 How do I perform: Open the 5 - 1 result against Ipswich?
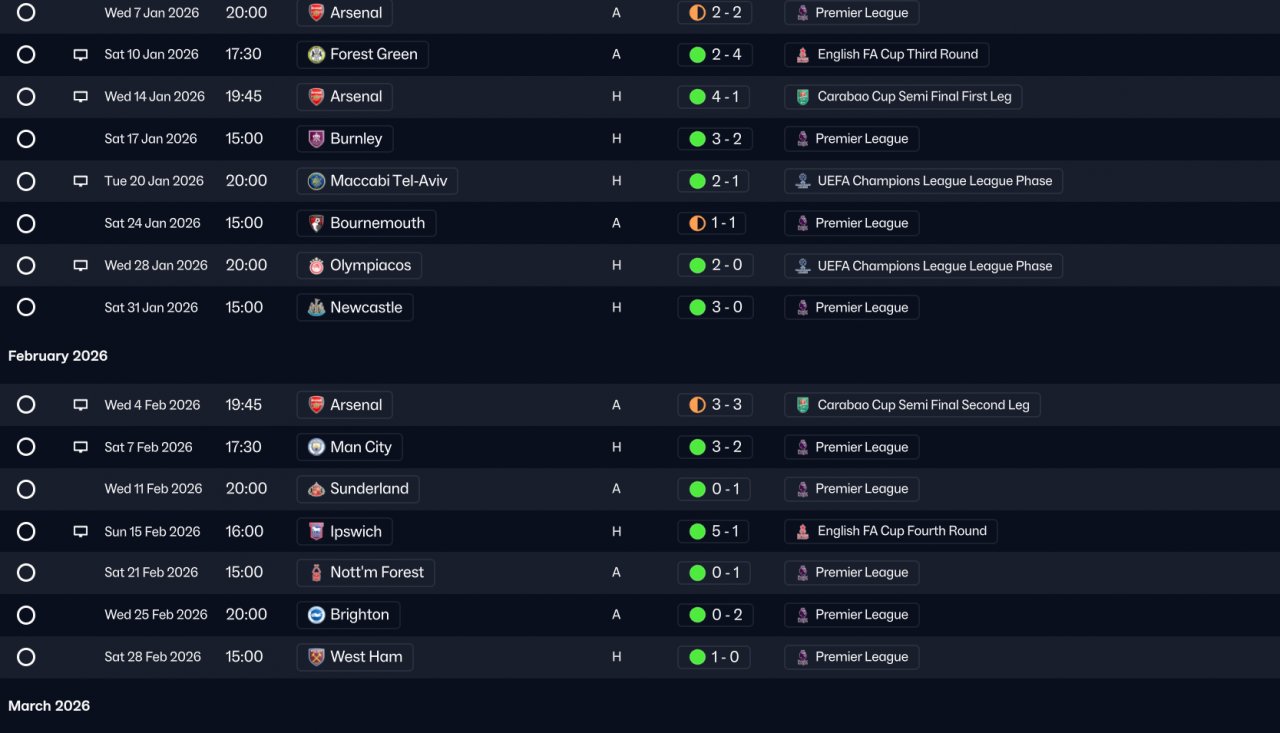click(715, 532)
